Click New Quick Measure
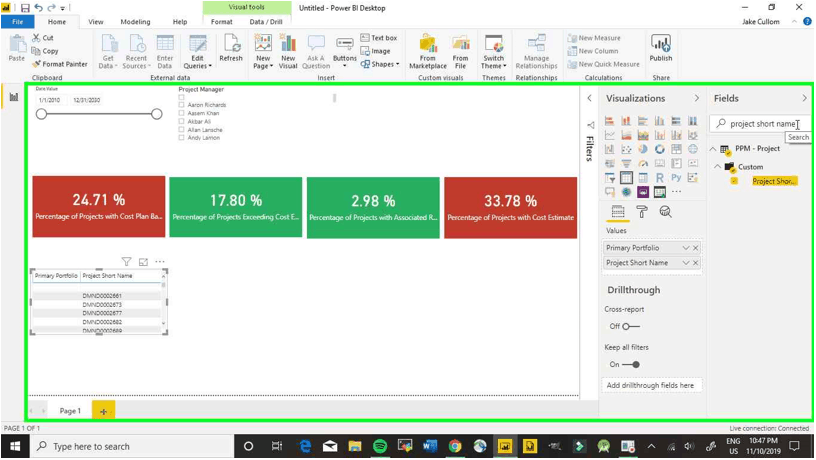 coord(603,64)
